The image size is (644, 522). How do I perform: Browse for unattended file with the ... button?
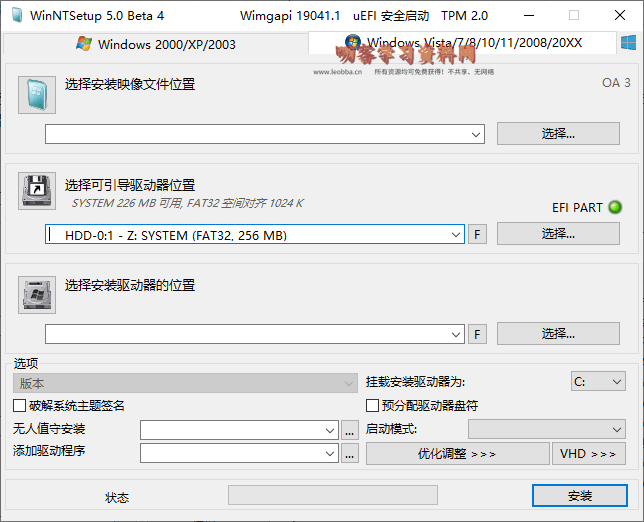349,430
